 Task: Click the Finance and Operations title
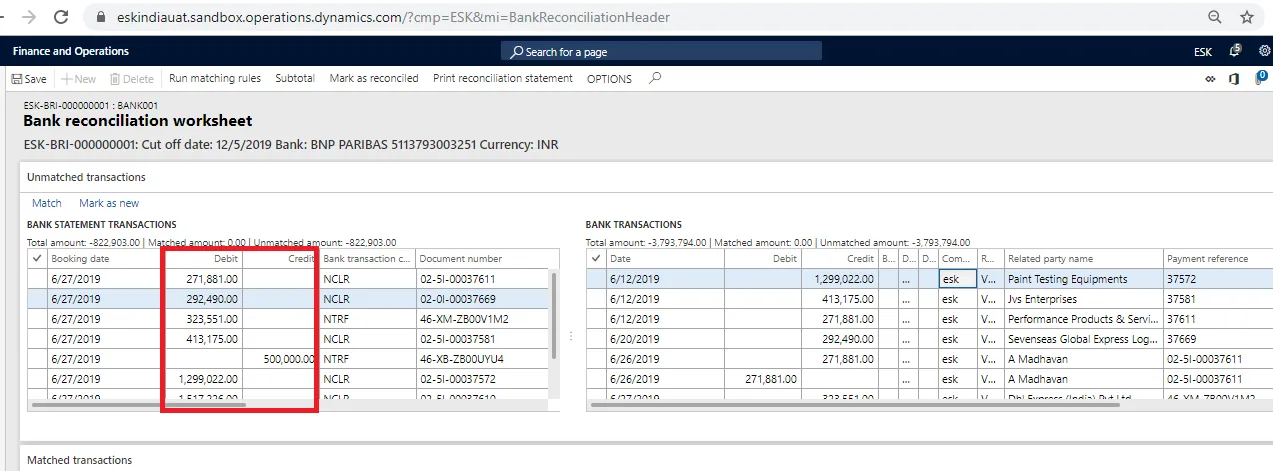pyautogui.click(x=71, y=51)
